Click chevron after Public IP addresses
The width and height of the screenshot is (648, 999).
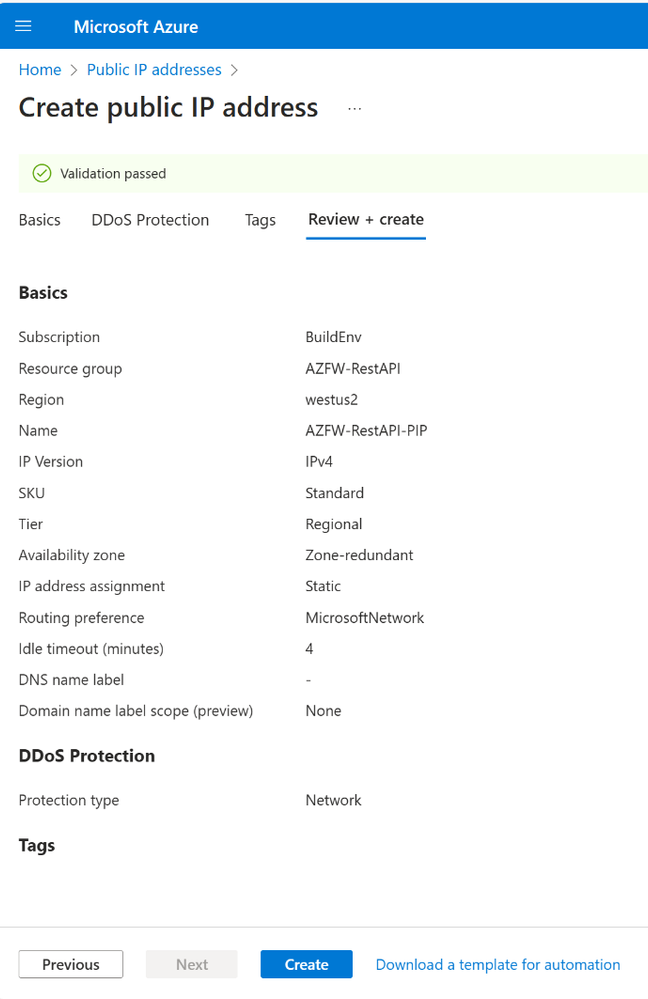[x=234, y=70]
